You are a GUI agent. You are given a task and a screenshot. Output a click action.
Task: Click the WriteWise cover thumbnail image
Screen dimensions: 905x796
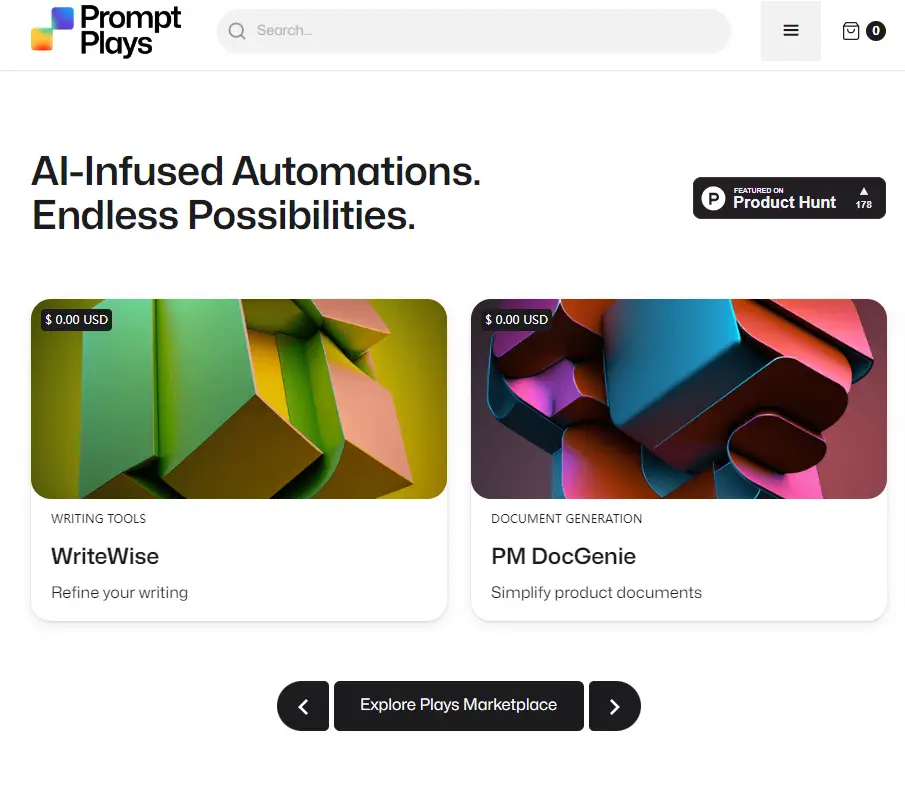click(239, 398)
